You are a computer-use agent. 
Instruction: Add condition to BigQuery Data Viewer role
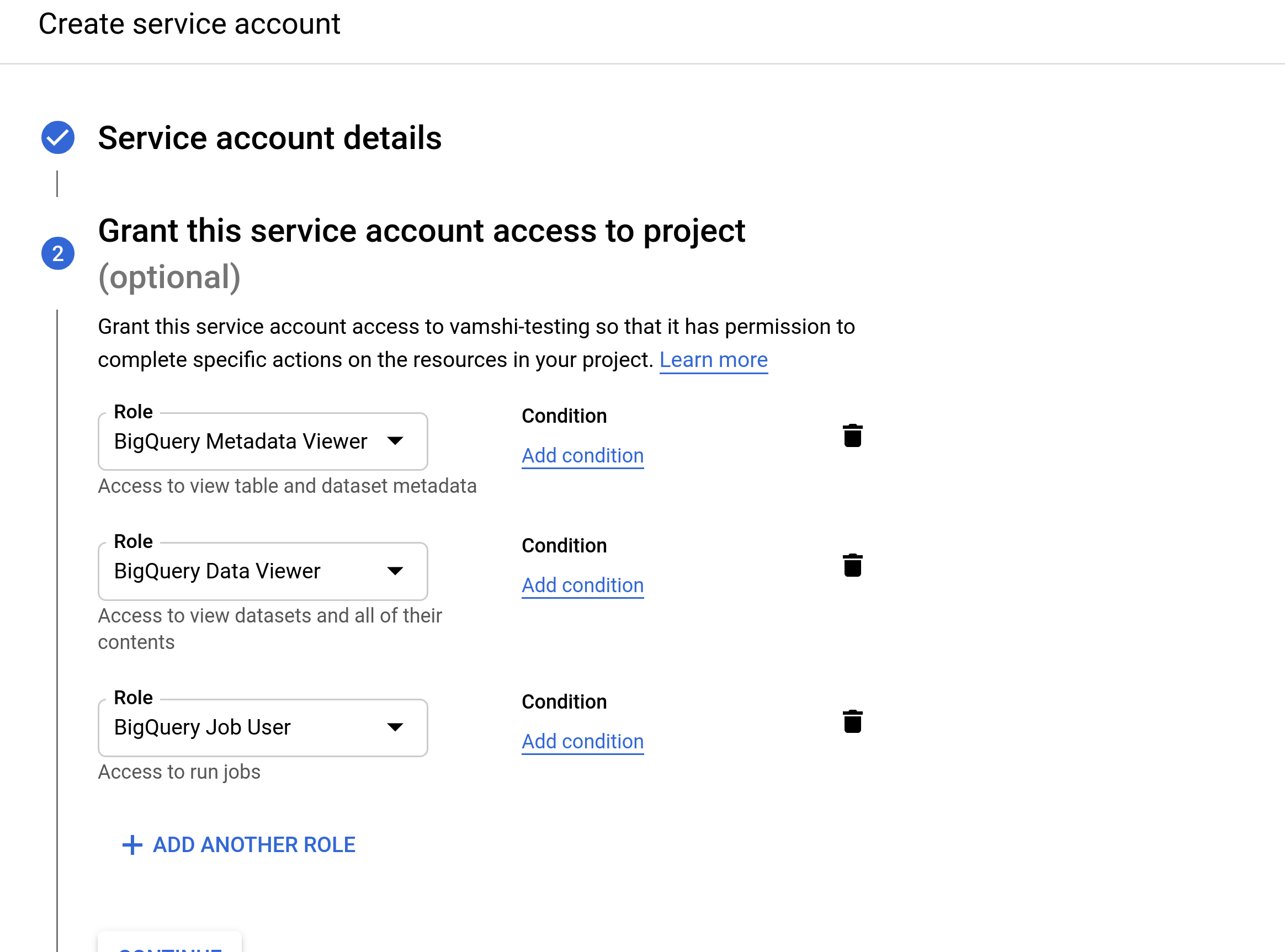pos(582,585)
